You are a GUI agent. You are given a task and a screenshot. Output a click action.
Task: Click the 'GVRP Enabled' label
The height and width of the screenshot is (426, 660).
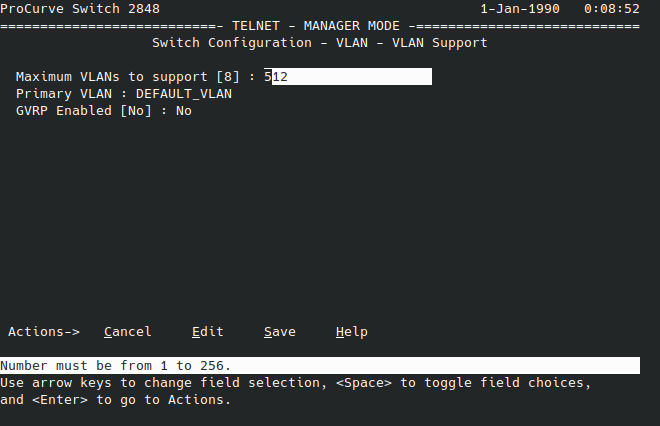64,111
